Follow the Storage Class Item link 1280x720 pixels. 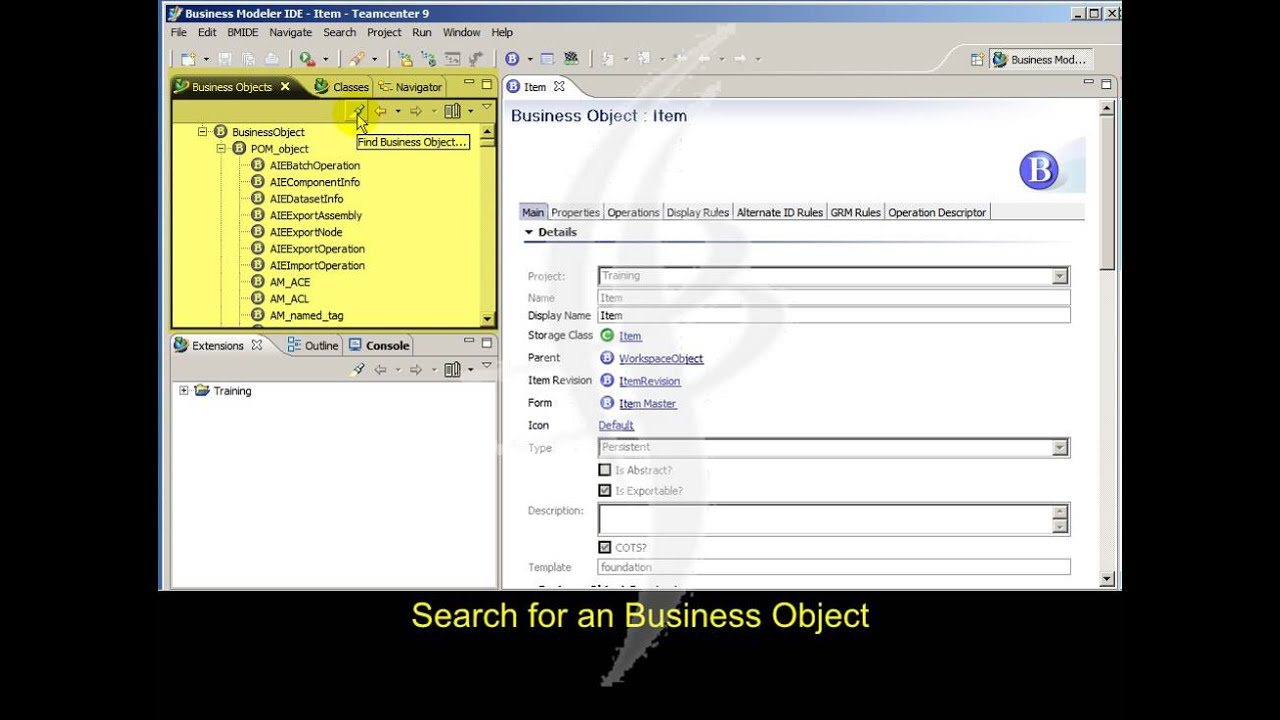(x=630, y=336)
